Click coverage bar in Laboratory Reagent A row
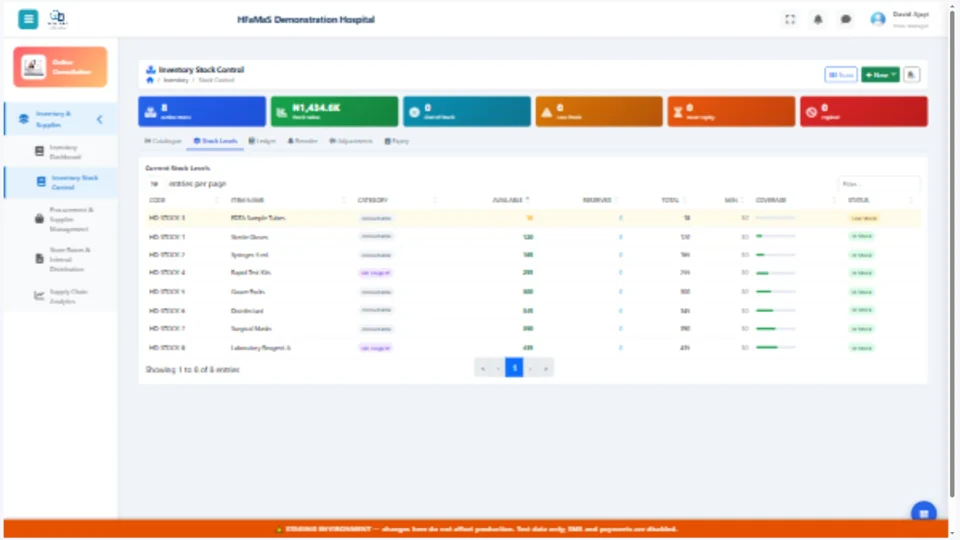The height and width of the screenshot is (540, 960). (775, 348)
